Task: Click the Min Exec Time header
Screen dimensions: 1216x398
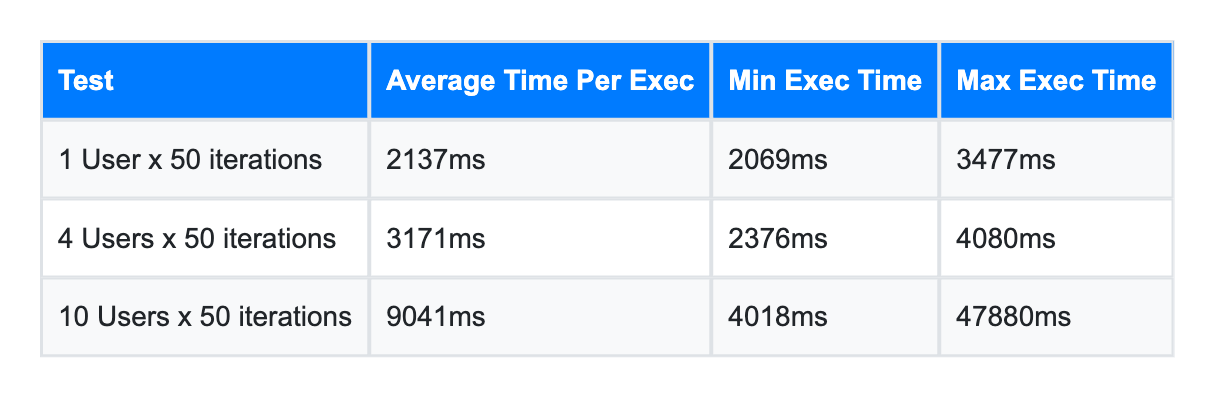Action: click(x=825, y=81)
